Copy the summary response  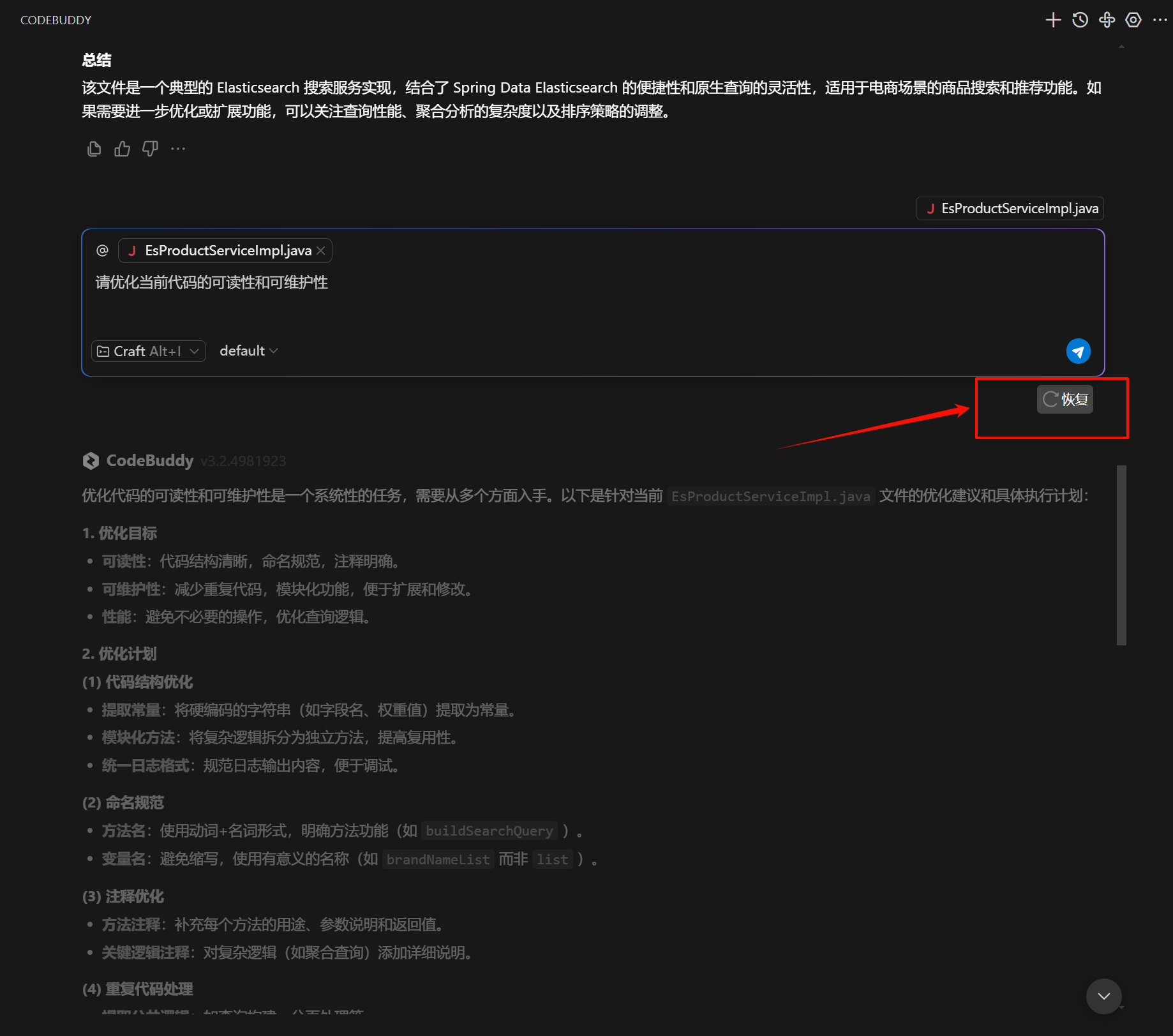(94, 149)
